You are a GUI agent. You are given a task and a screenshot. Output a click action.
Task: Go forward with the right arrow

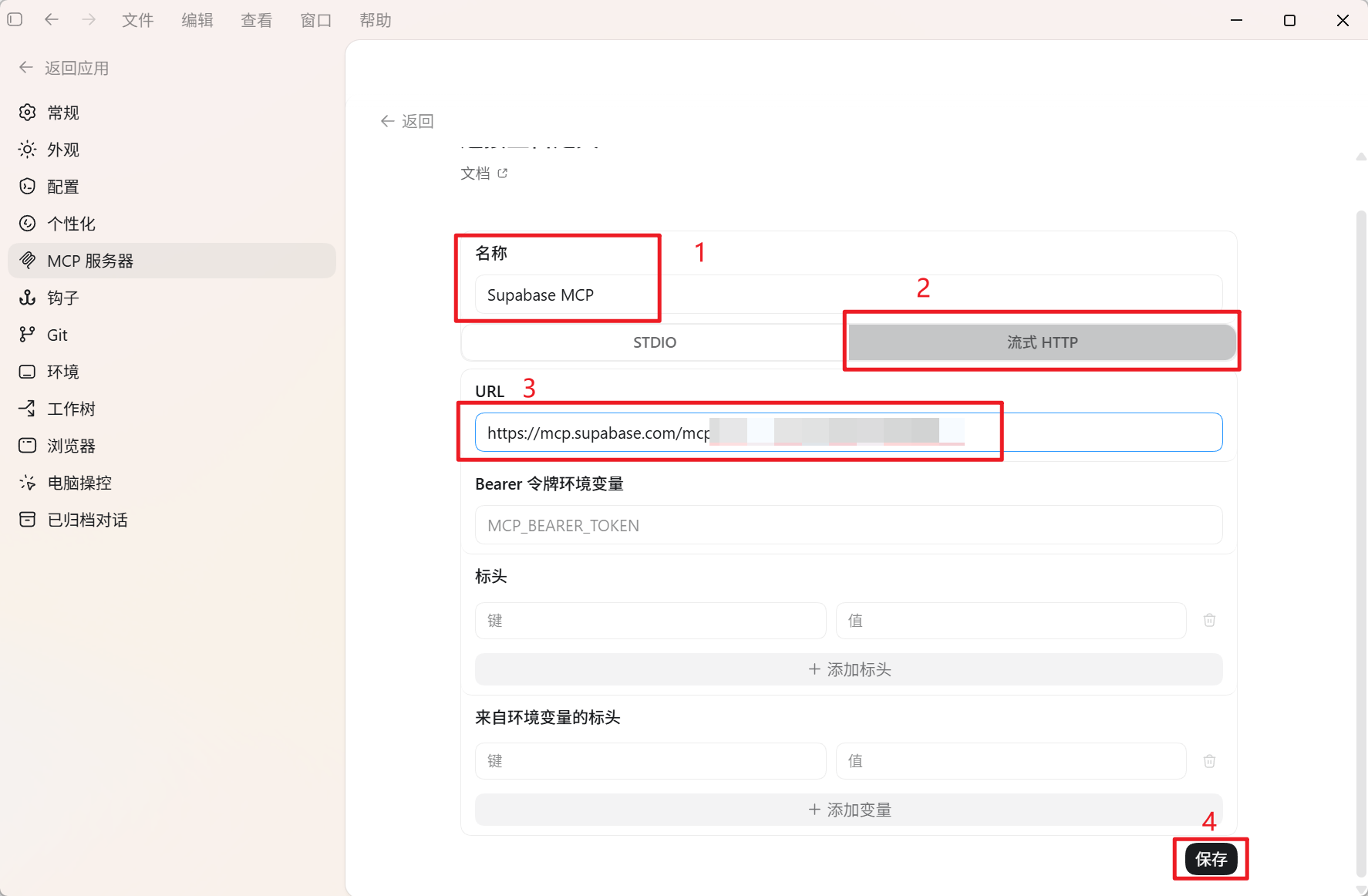[89, 19]
